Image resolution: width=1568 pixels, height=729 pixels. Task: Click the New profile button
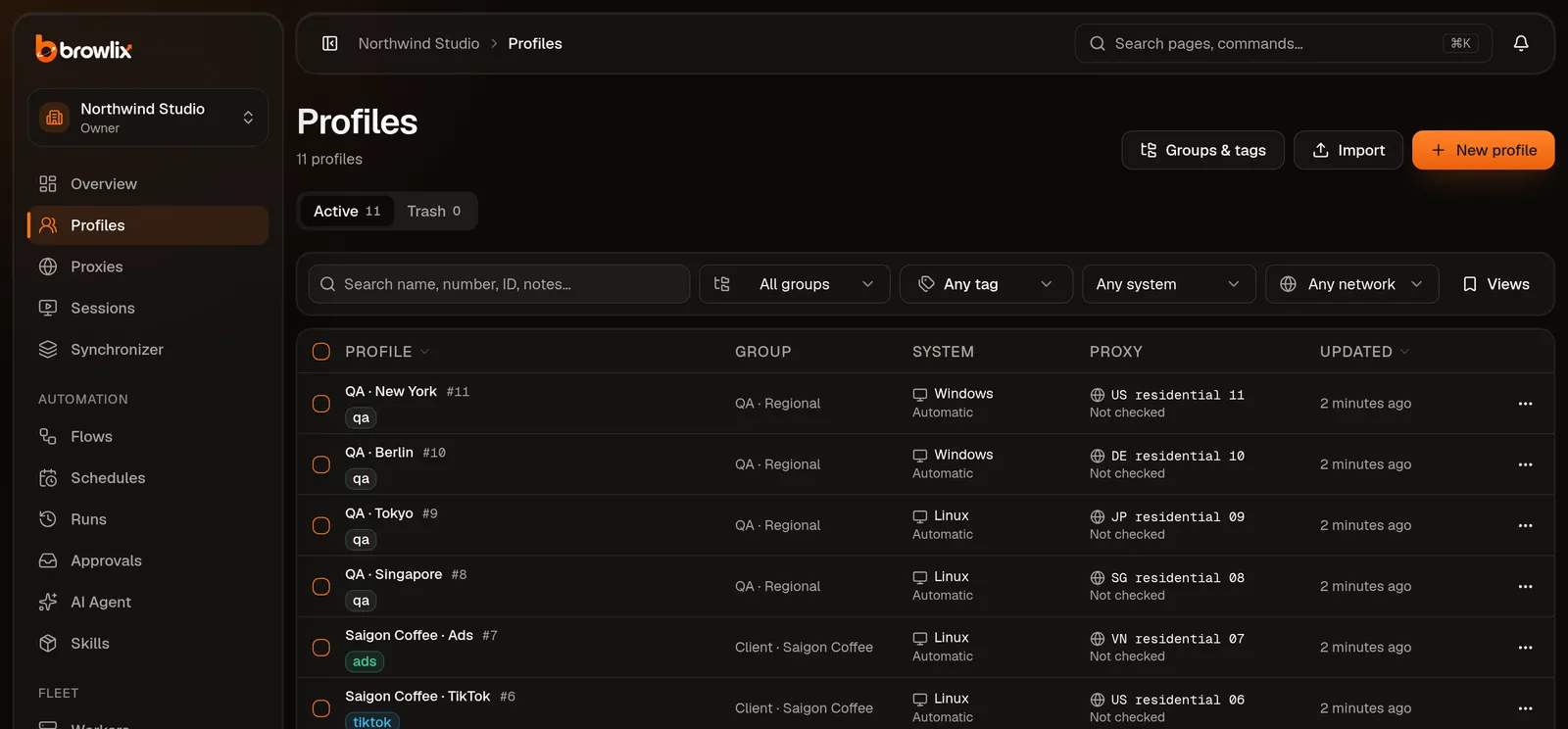[1483, 150]
